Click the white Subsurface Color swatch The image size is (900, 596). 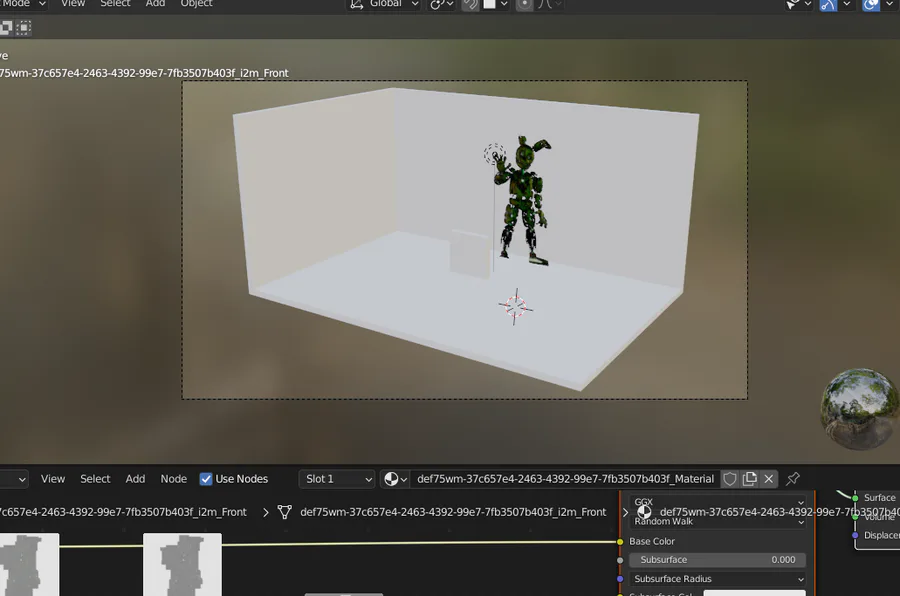[x=754, y=593]
